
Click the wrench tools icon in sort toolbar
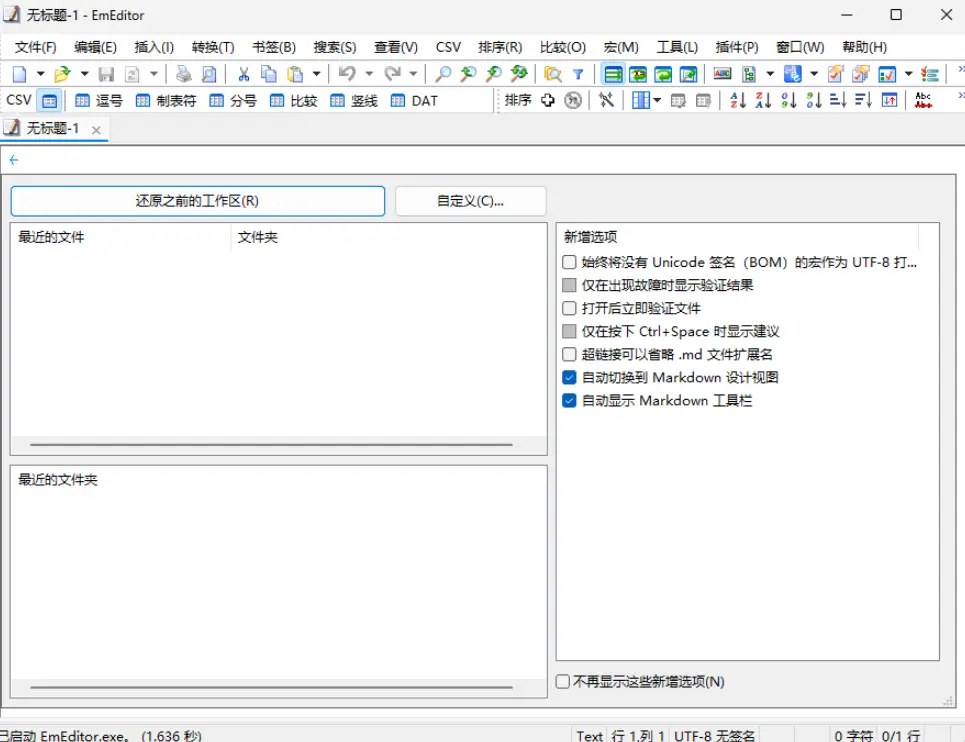coord(607,100)
